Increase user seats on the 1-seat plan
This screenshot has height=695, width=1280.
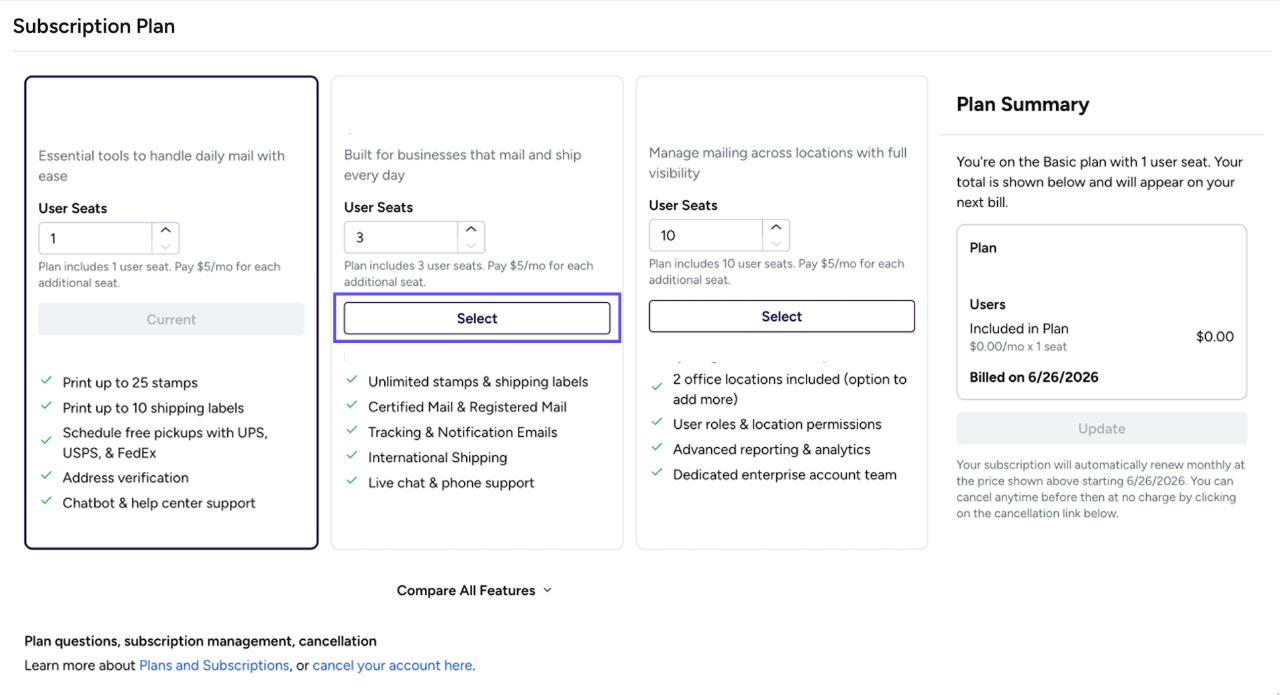(166, 231)
